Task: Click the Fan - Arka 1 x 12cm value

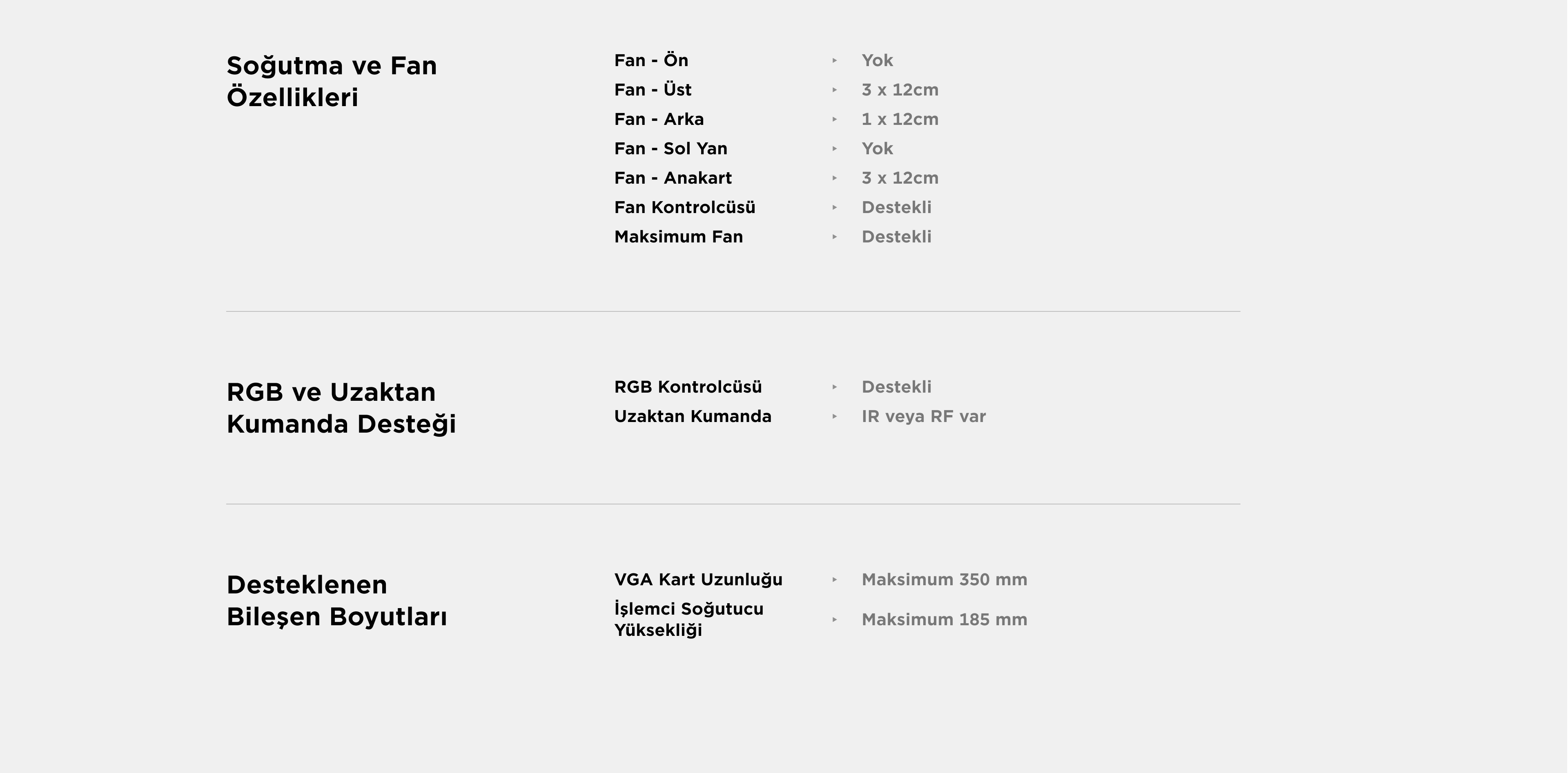Action: (x=900, y=119)
